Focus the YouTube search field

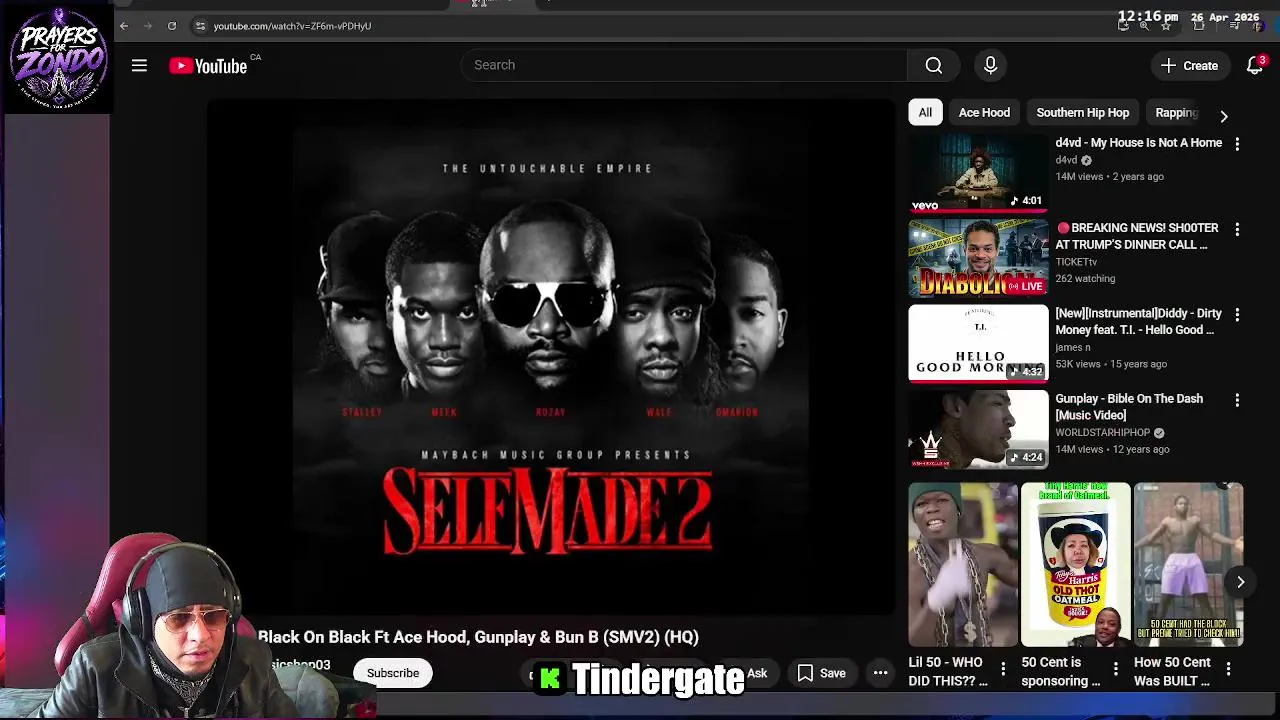(684, 65)
